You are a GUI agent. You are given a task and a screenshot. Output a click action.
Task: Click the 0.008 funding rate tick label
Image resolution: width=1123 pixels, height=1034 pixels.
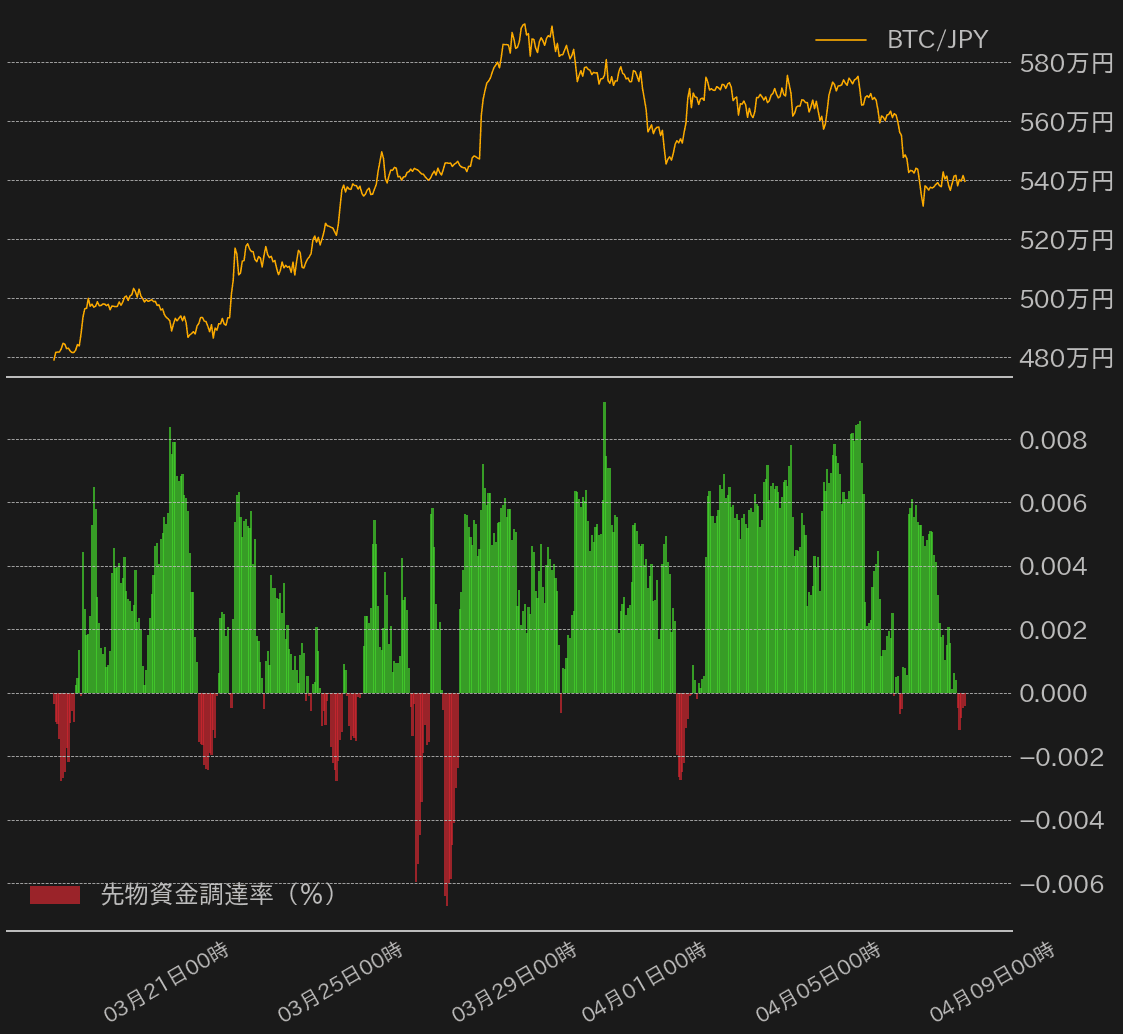1052,440
